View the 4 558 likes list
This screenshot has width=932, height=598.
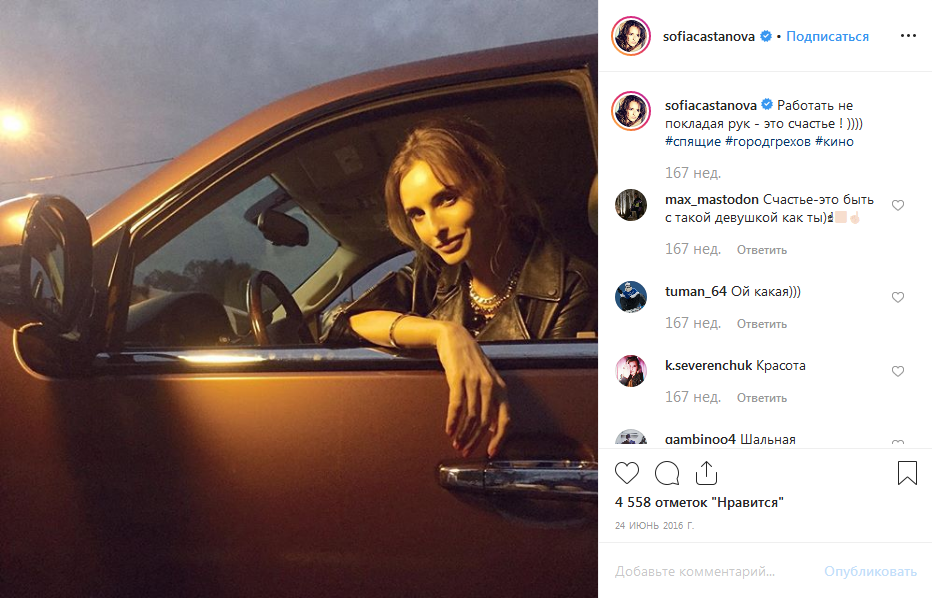[x=699, y=503]
